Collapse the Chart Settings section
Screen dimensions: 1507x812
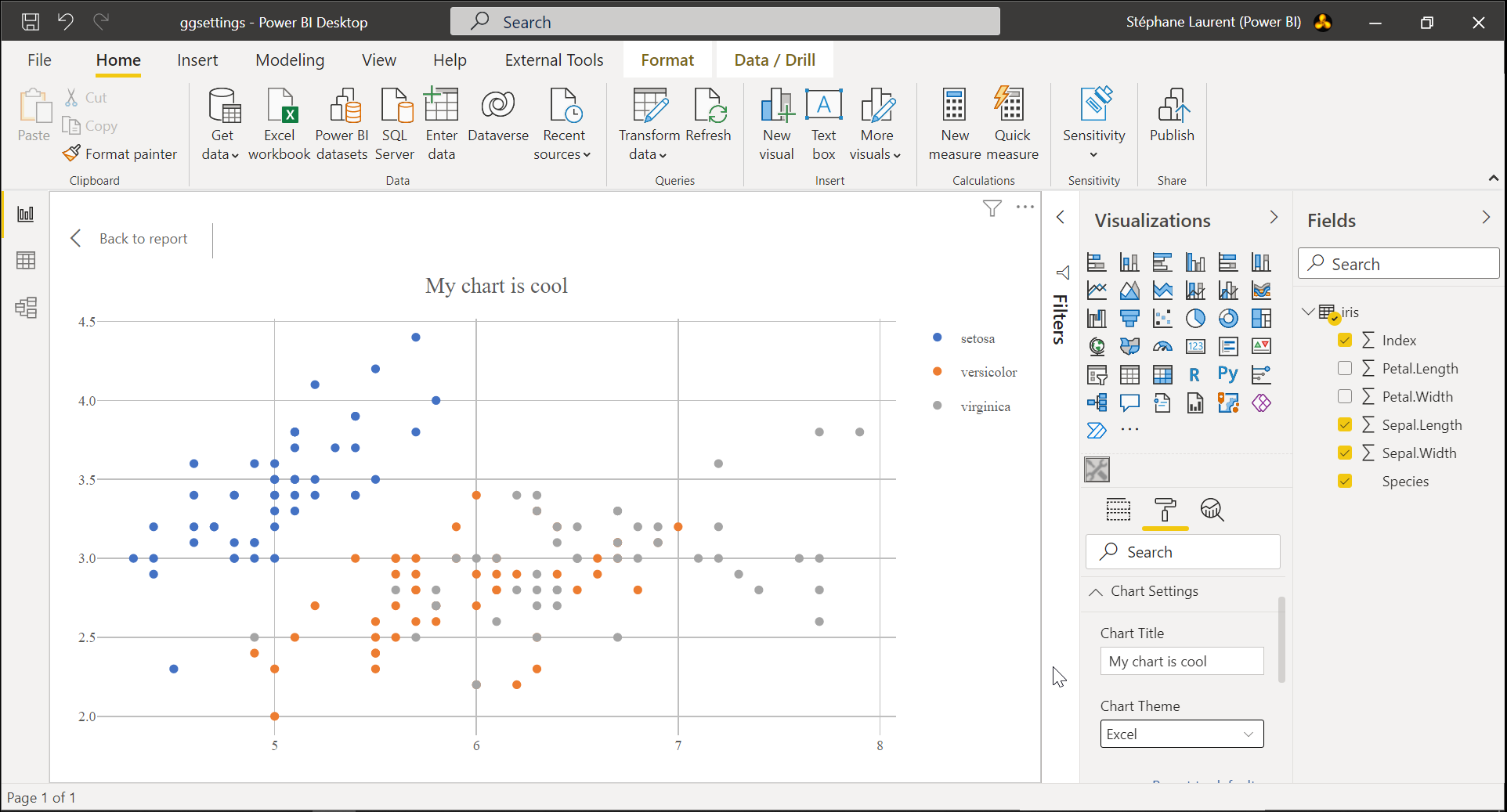[x=1096, y=592]
